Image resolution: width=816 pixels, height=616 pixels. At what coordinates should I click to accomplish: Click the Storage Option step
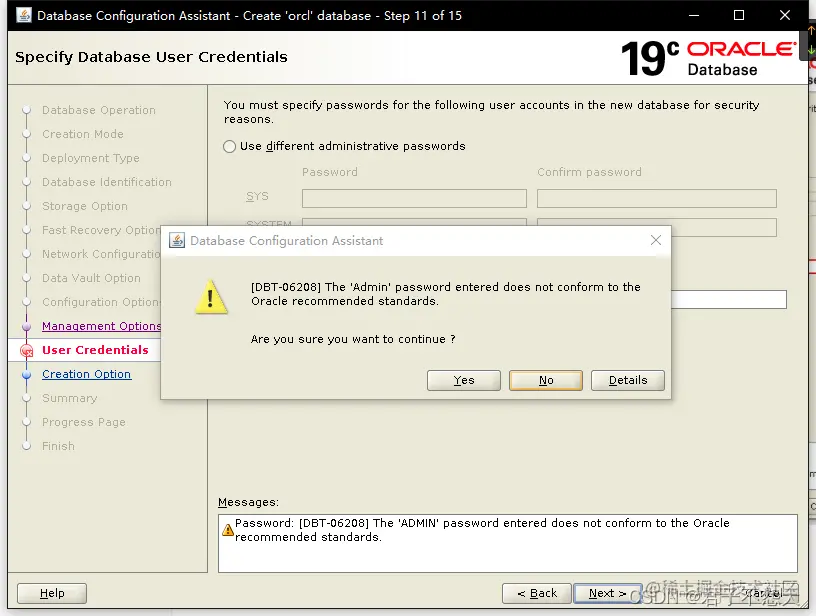85,206
